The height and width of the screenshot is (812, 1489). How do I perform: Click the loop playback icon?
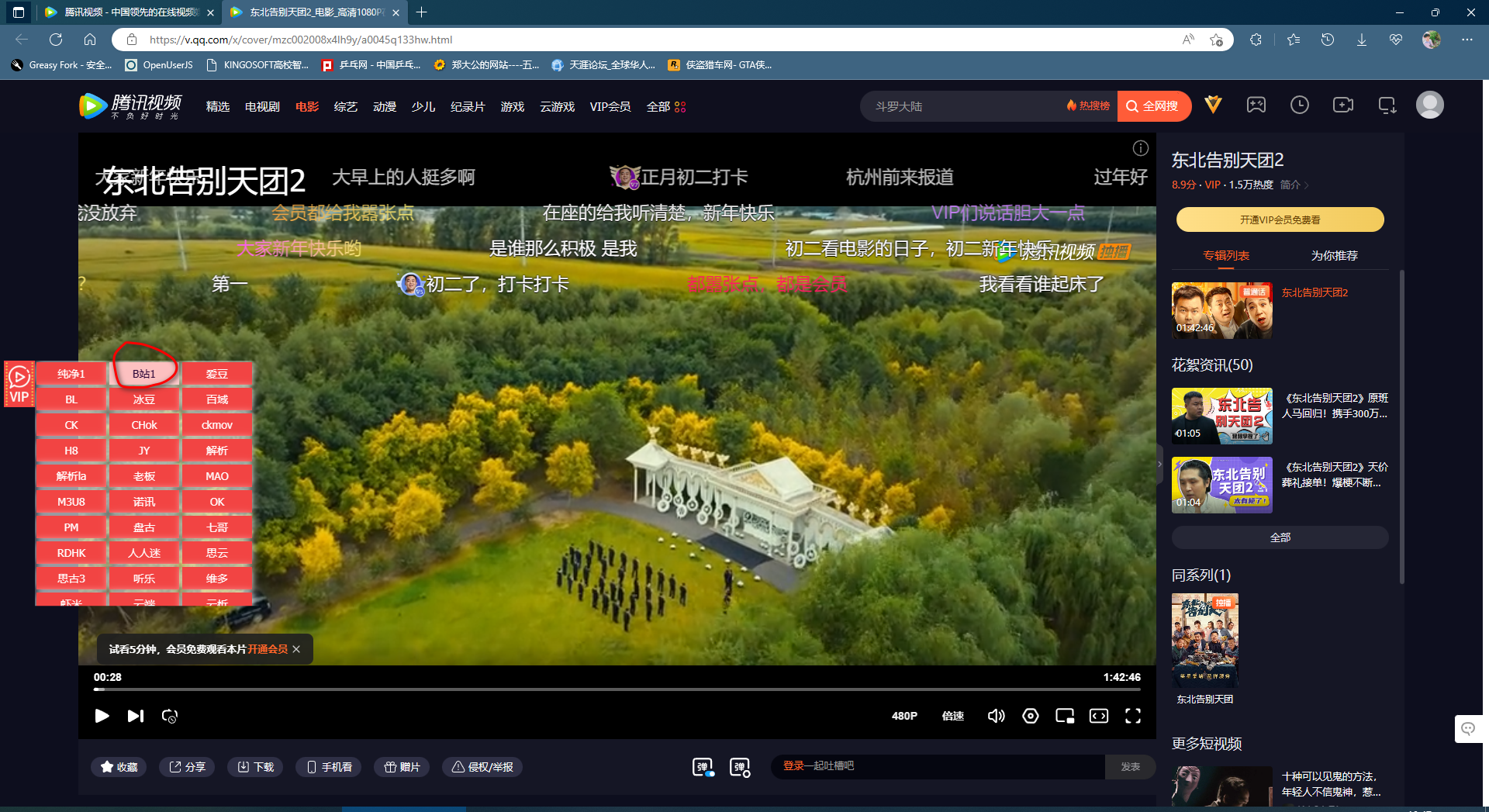(x=170, y=716)
